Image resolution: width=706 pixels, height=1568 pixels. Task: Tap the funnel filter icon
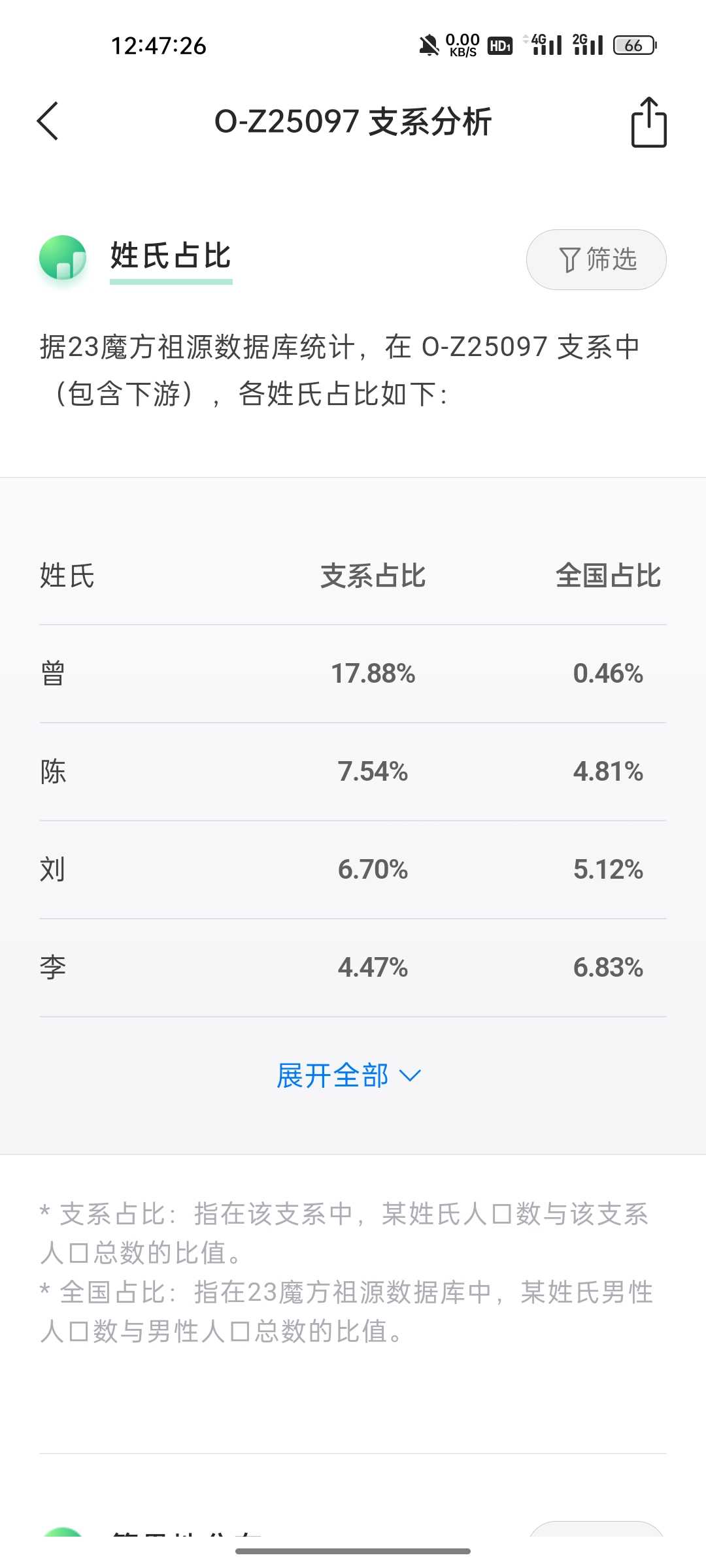569,260
